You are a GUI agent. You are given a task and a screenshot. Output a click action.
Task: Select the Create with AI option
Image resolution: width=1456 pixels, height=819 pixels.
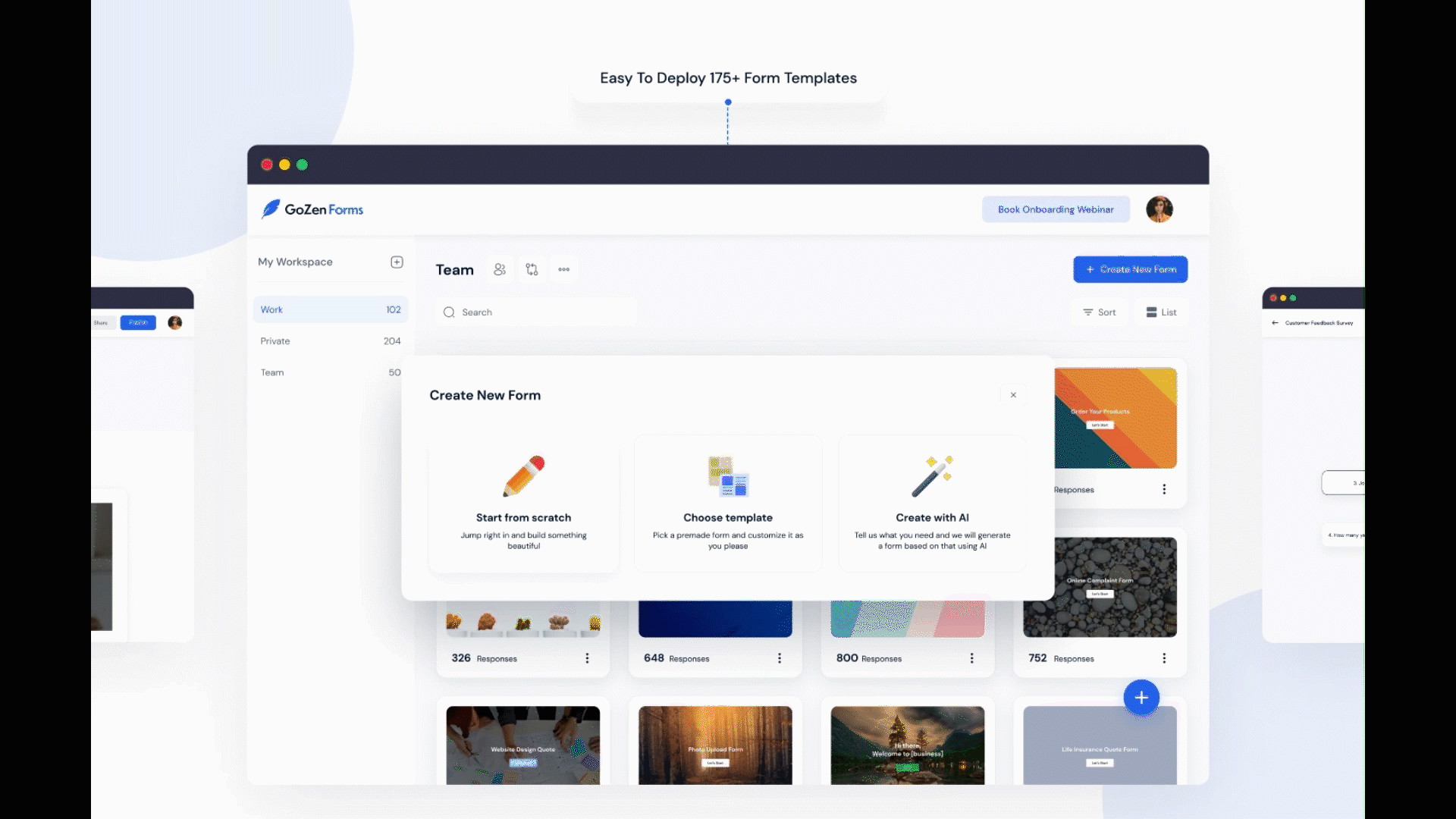point(932,504)
